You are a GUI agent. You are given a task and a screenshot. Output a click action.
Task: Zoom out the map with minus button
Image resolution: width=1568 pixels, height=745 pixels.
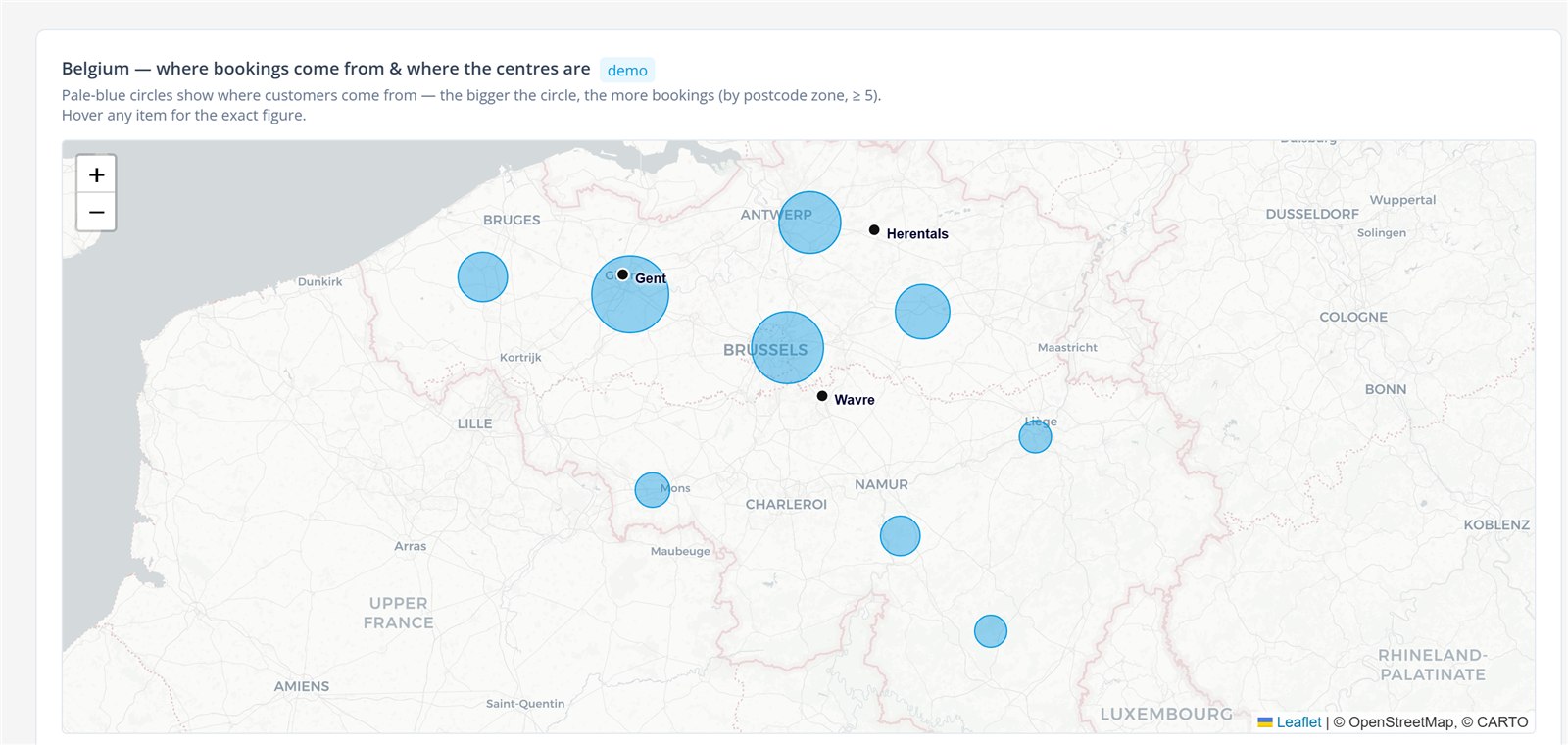click(x=96, y=212)
